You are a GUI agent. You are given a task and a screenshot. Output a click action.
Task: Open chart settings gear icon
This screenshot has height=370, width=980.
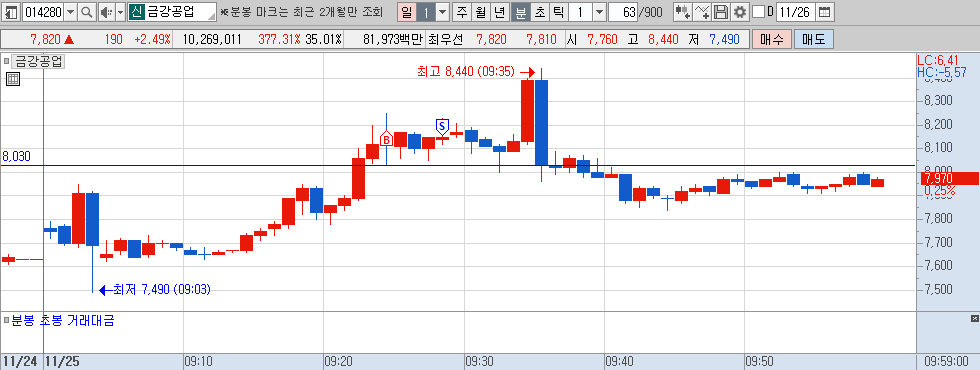[740, 11]
